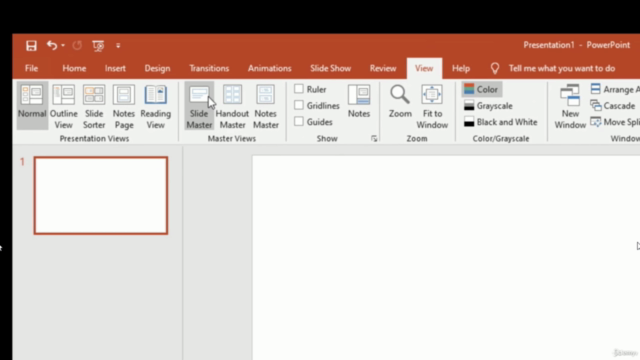Viewport: 640px width, 360px height.
Task: Open the Review tab
Action: (383, 69)
